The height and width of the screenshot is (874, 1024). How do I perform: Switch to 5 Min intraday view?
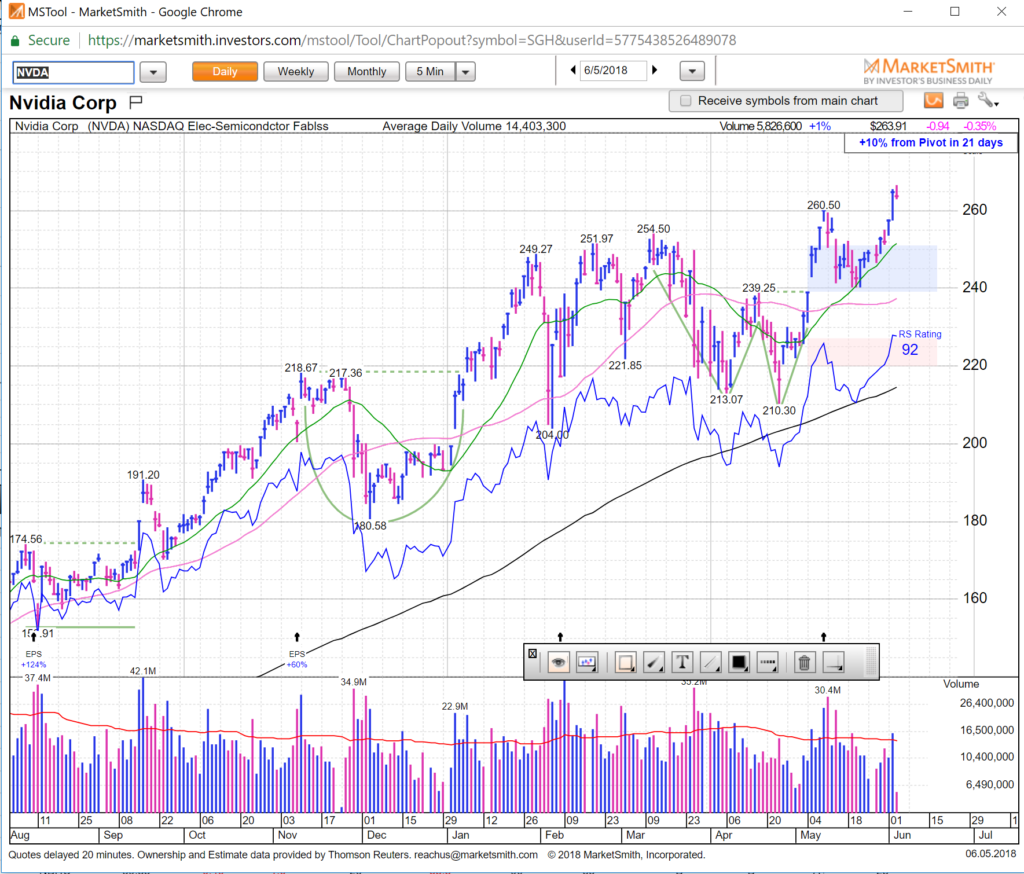(x=430, y=71)
